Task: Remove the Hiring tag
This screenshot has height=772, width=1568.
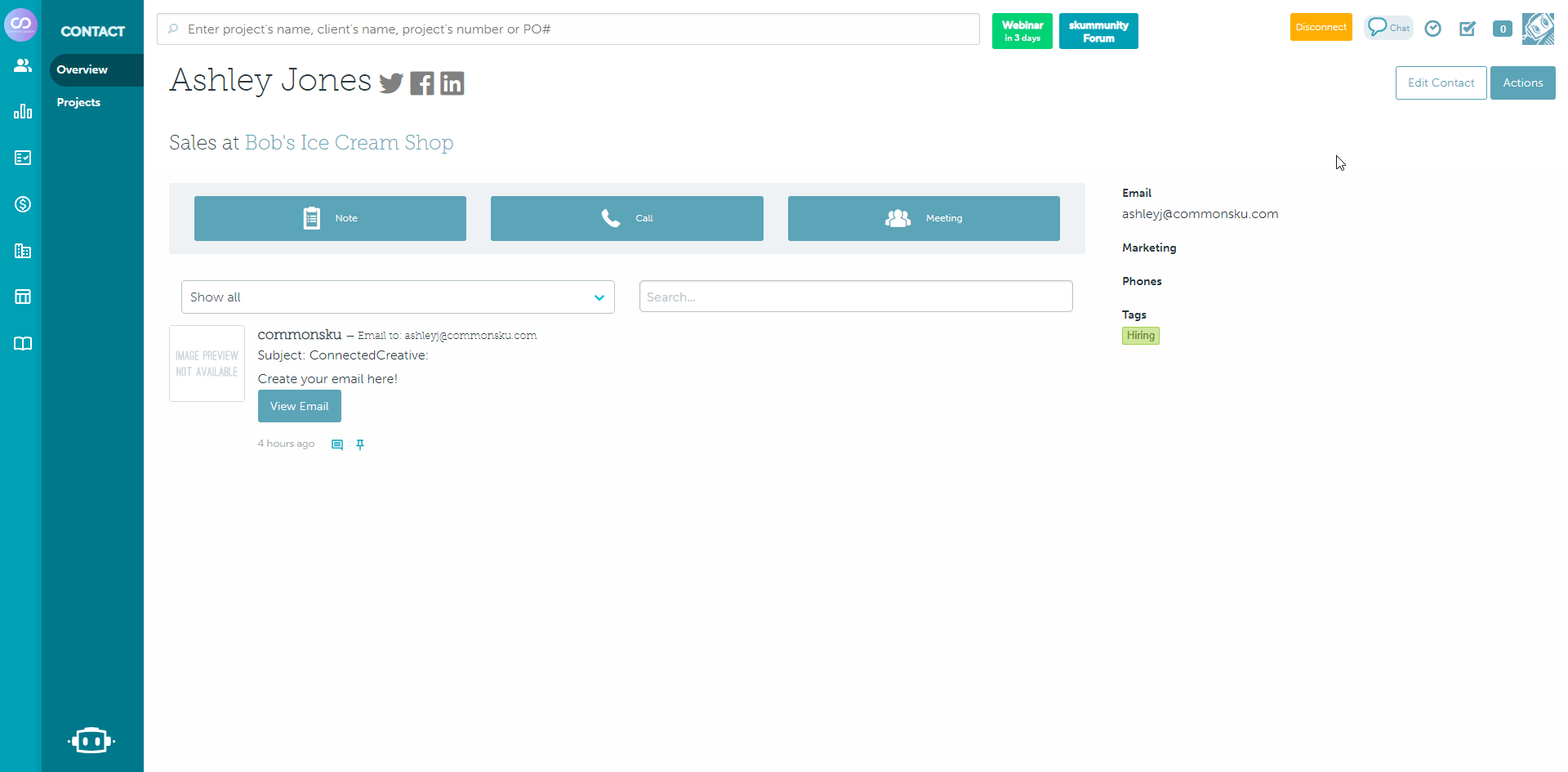Action: (x=1140, y=335)
